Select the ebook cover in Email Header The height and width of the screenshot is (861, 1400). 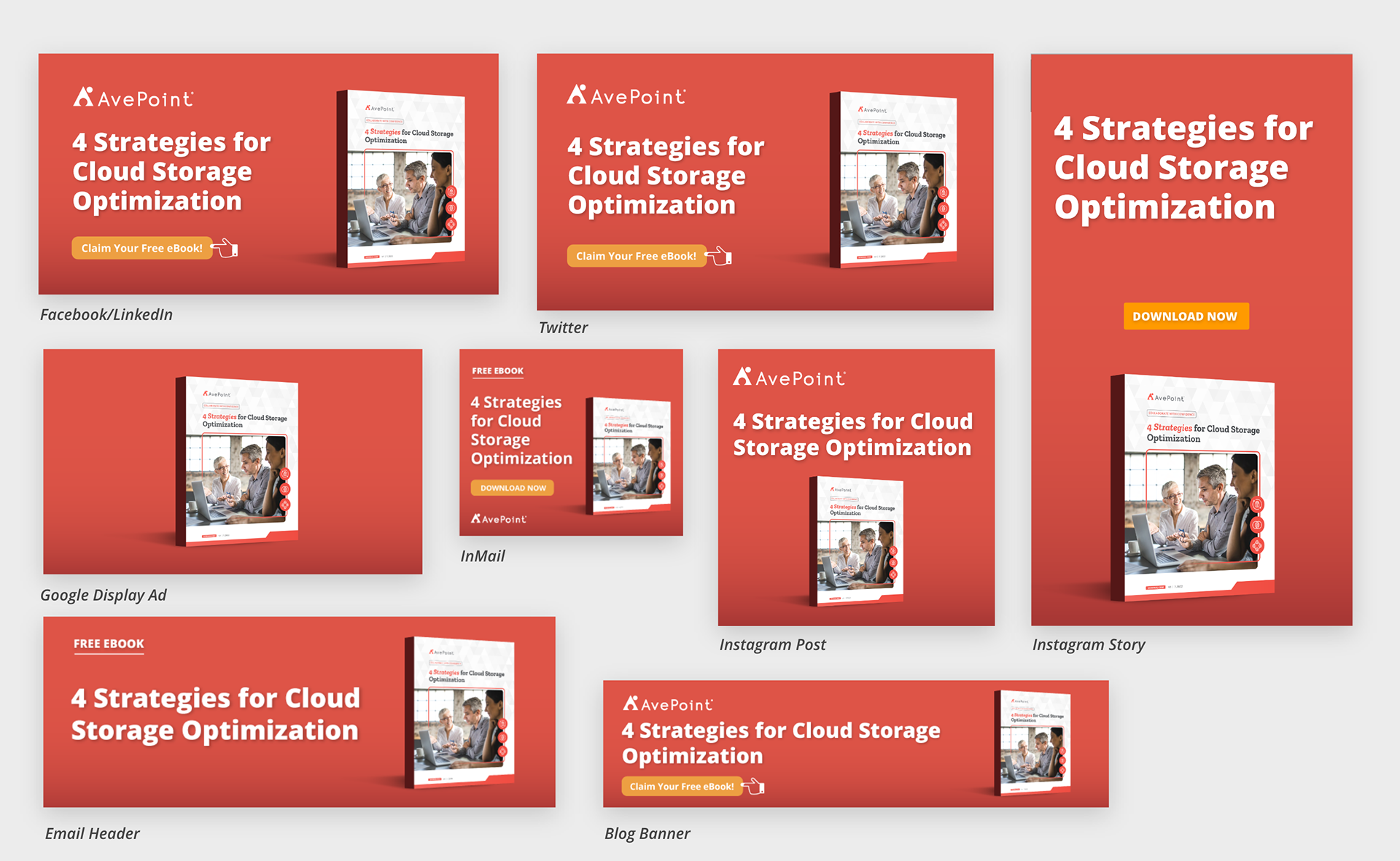click(x=459, y=712)
